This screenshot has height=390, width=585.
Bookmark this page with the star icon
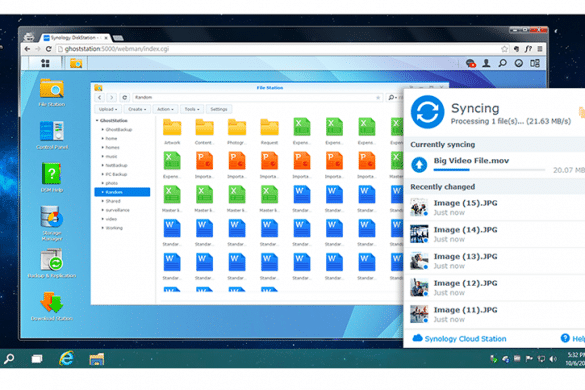click(504, 49)
